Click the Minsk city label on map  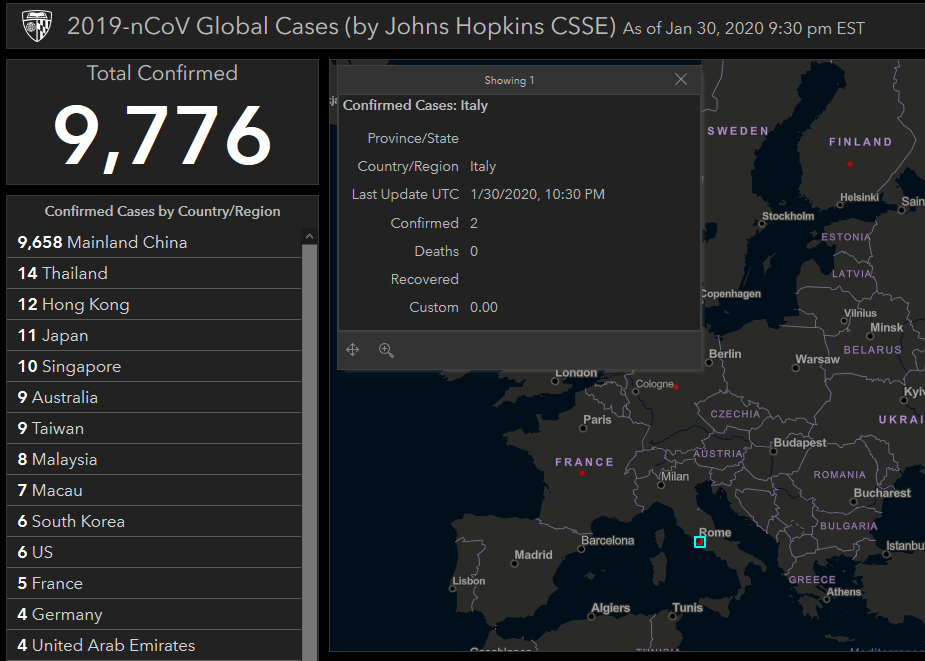[886, 328]
